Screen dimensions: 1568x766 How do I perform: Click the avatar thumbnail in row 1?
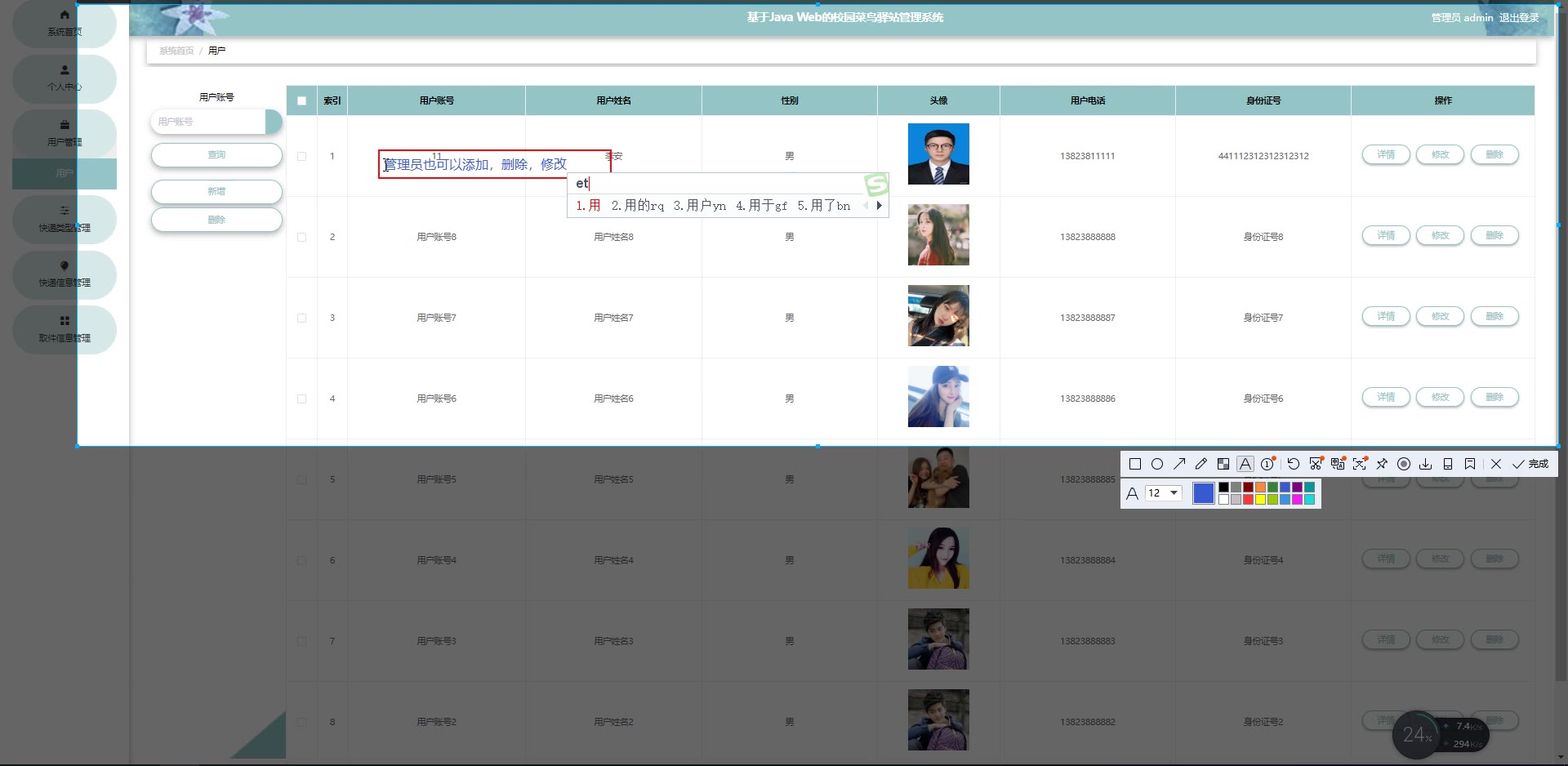938,154
